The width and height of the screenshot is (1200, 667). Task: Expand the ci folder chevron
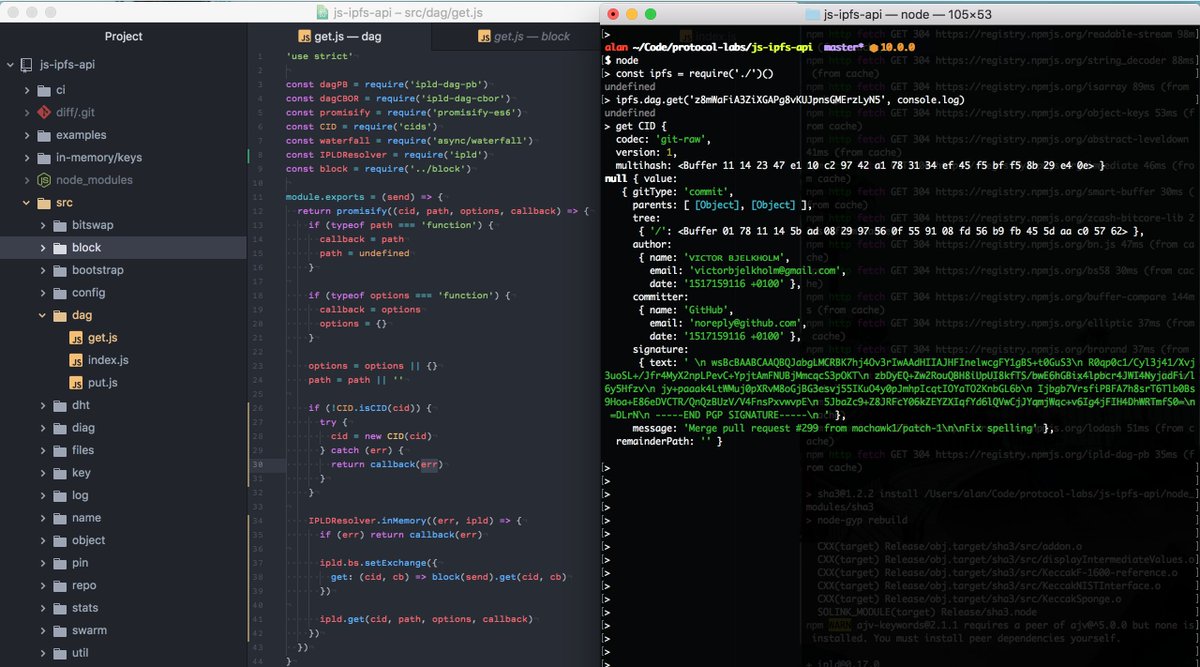tap(26, 89)
